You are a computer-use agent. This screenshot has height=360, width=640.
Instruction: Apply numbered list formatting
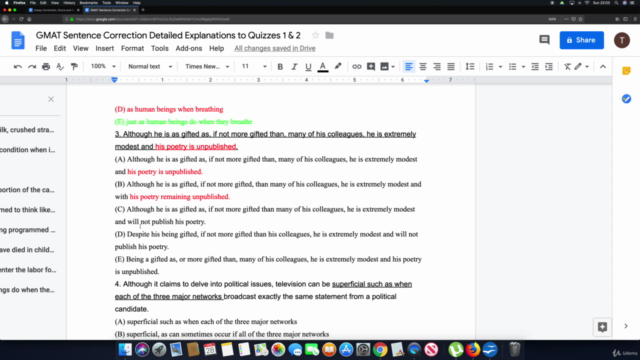pos(489,67)
